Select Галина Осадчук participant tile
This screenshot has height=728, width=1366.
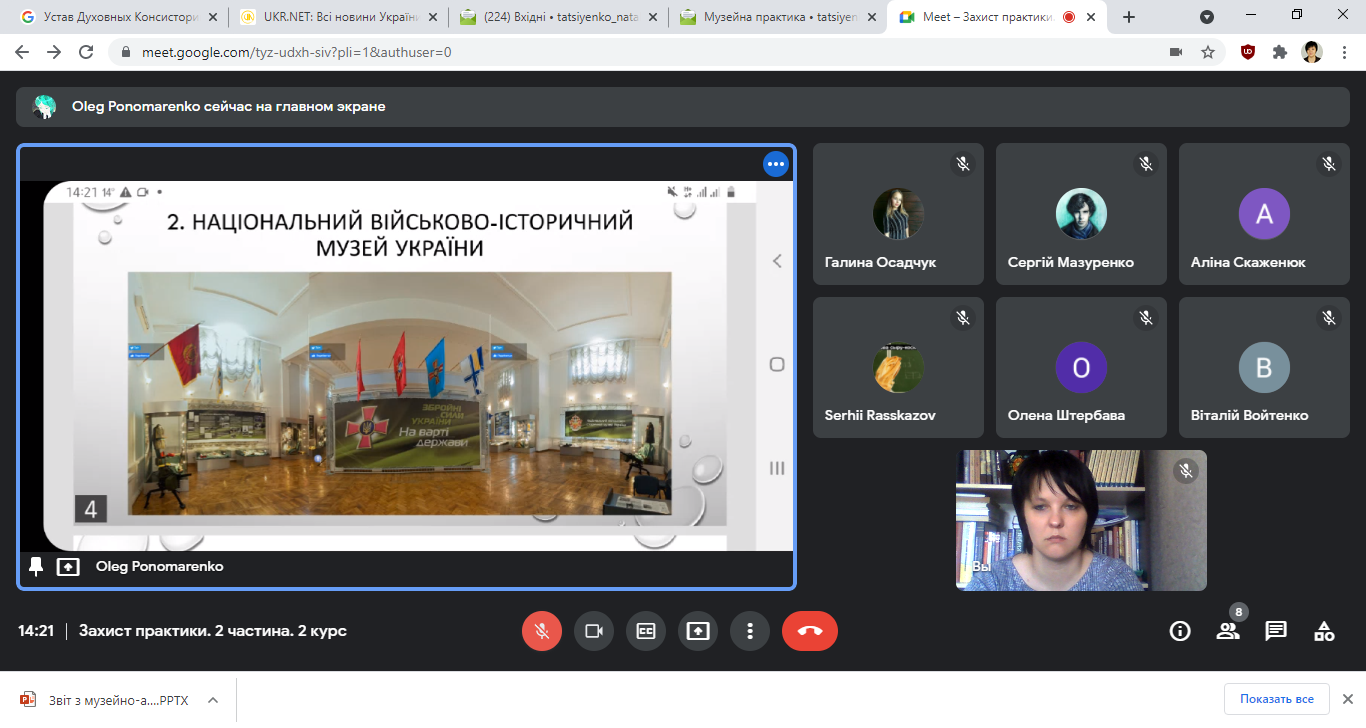pyautogui.click(x=898, y=214)
